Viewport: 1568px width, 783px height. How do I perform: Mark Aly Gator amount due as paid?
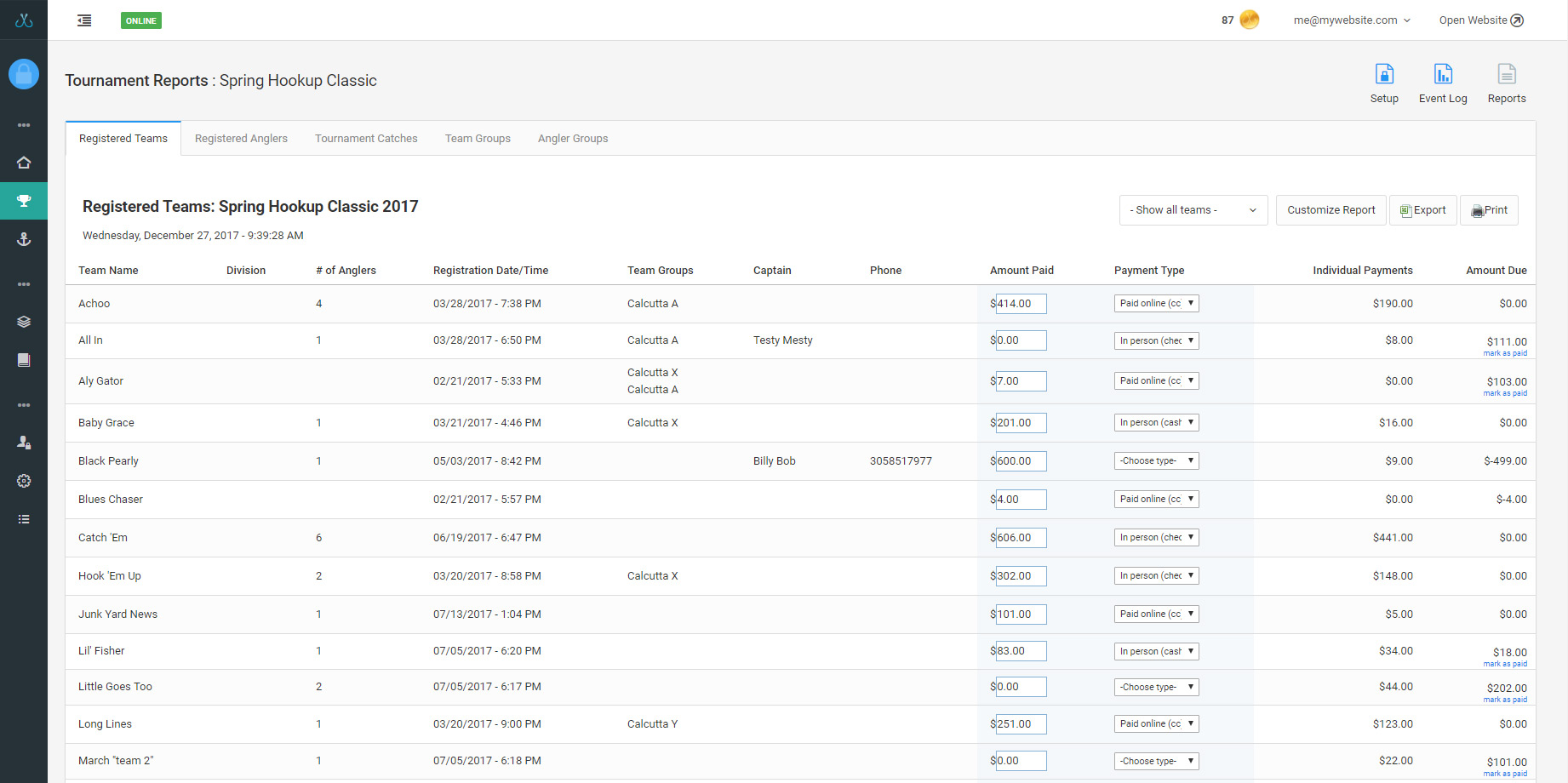point(1505,393)
